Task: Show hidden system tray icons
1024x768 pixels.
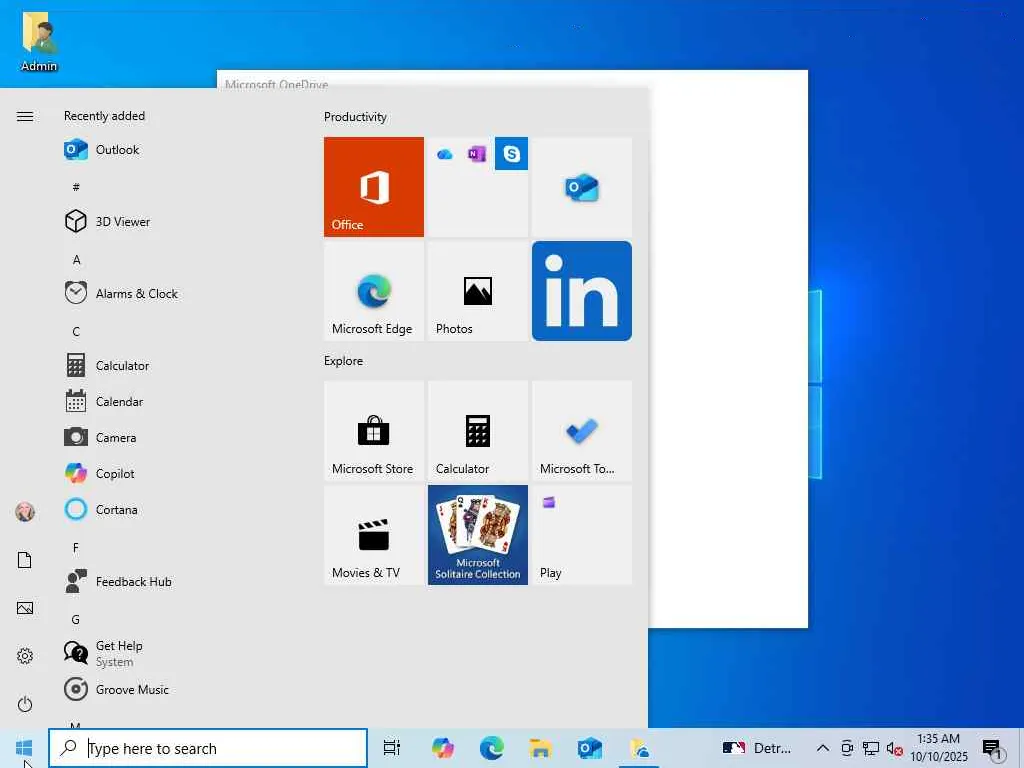Action: click(x=822, y=748)
